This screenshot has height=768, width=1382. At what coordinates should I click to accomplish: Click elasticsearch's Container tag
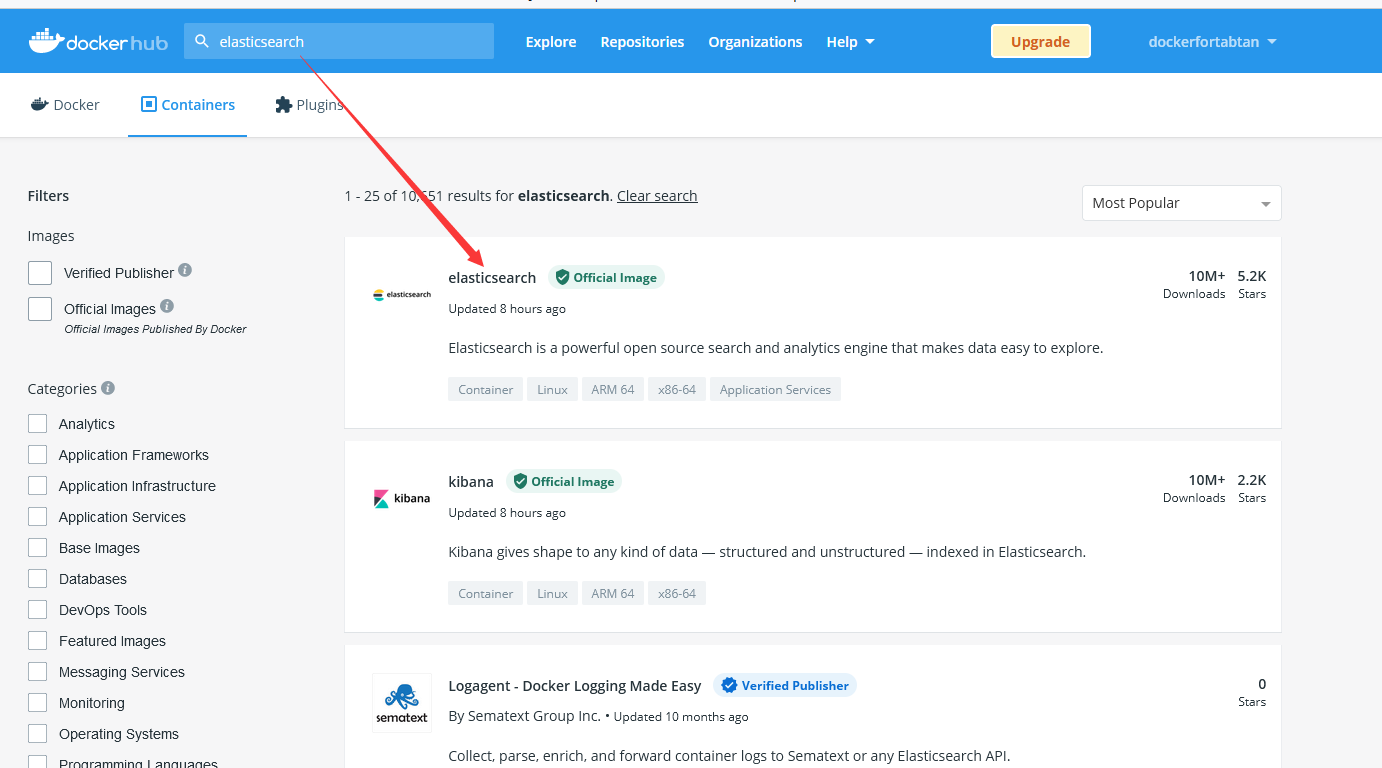(x=485, y=389)
